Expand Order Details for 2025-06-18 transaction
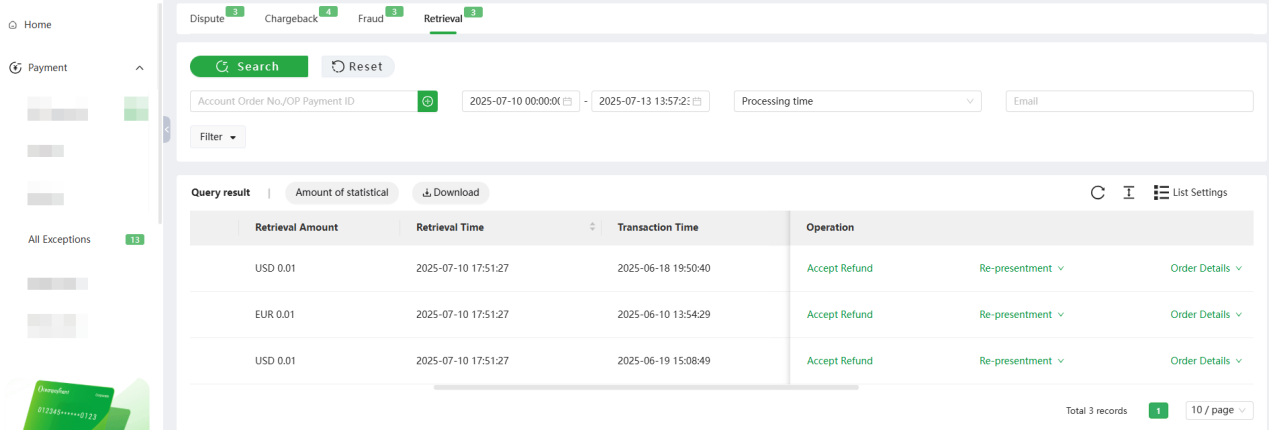This screenshot has width=1269, height=430. click(1206, 268)
